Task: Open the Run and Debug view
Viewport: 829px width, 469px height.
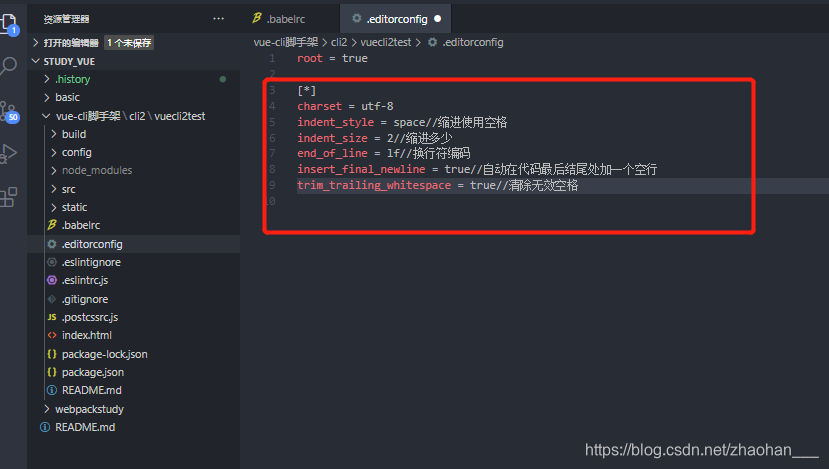Action: [x=8, y=154]
